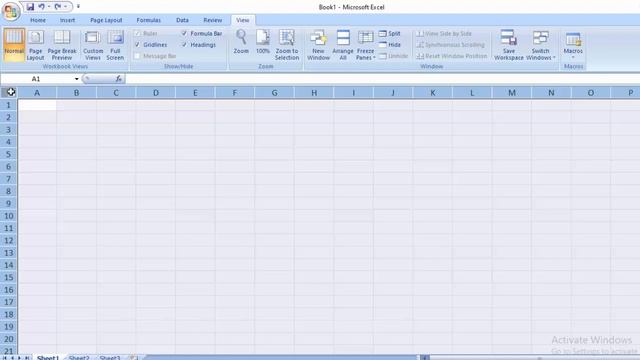Toggle the Gridlines checkbox
Screen dimensions: 640x360
coord(137,44)
